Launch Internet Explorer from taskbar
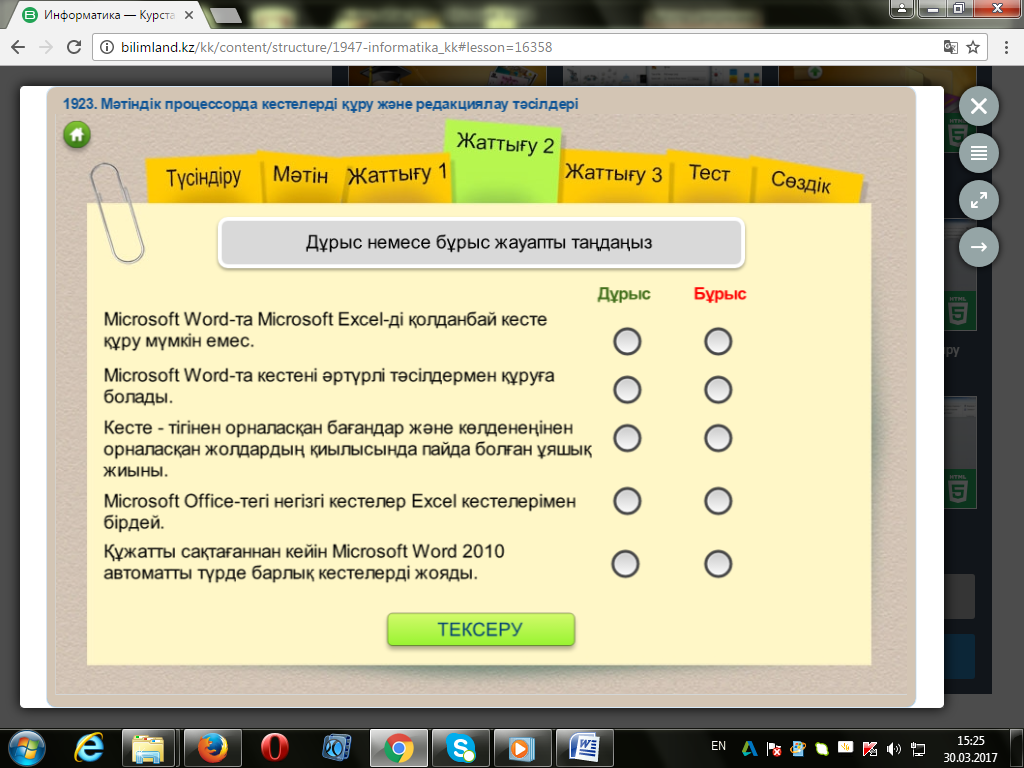 [89, 748]
